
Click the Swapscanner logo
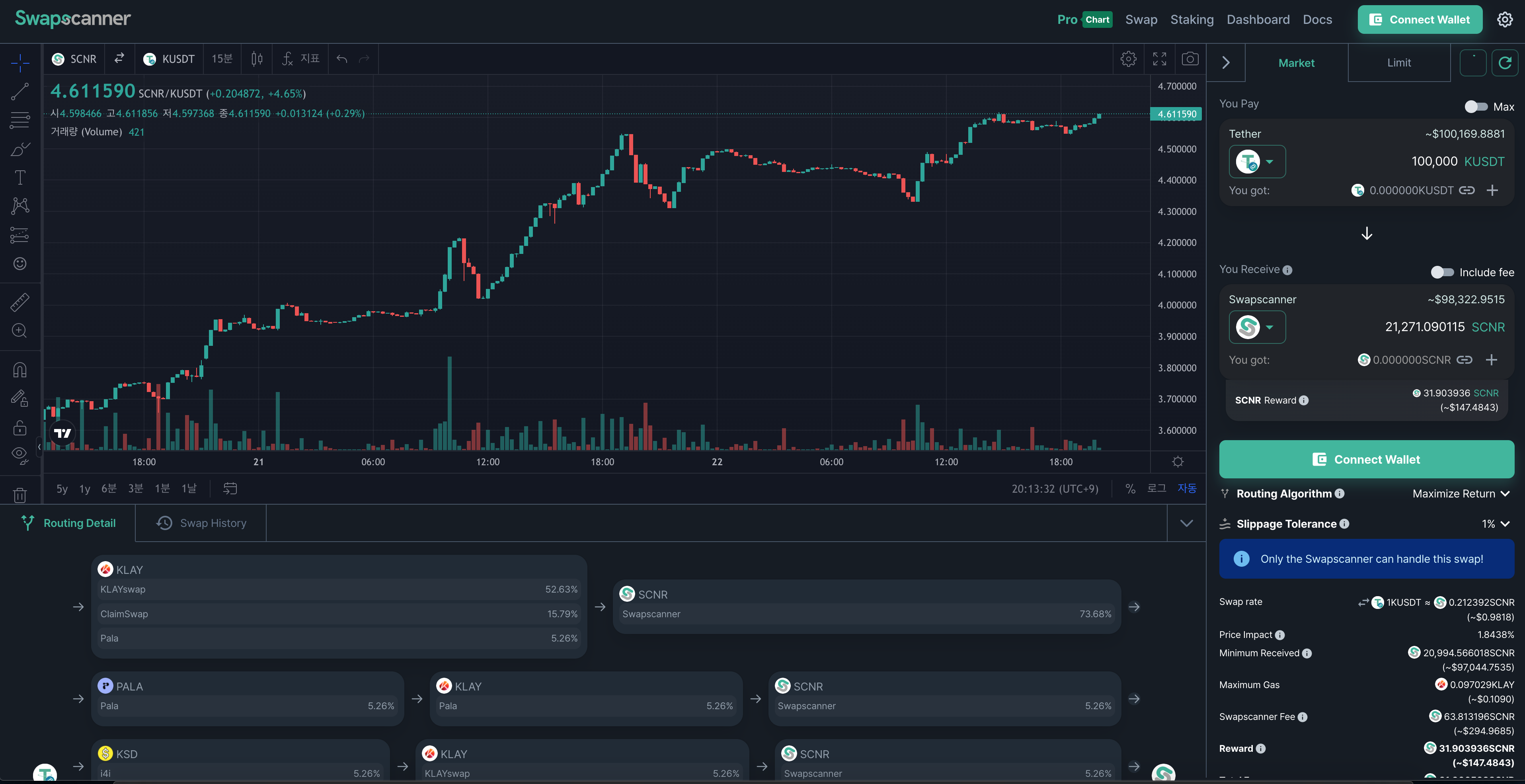pos(73,19)
